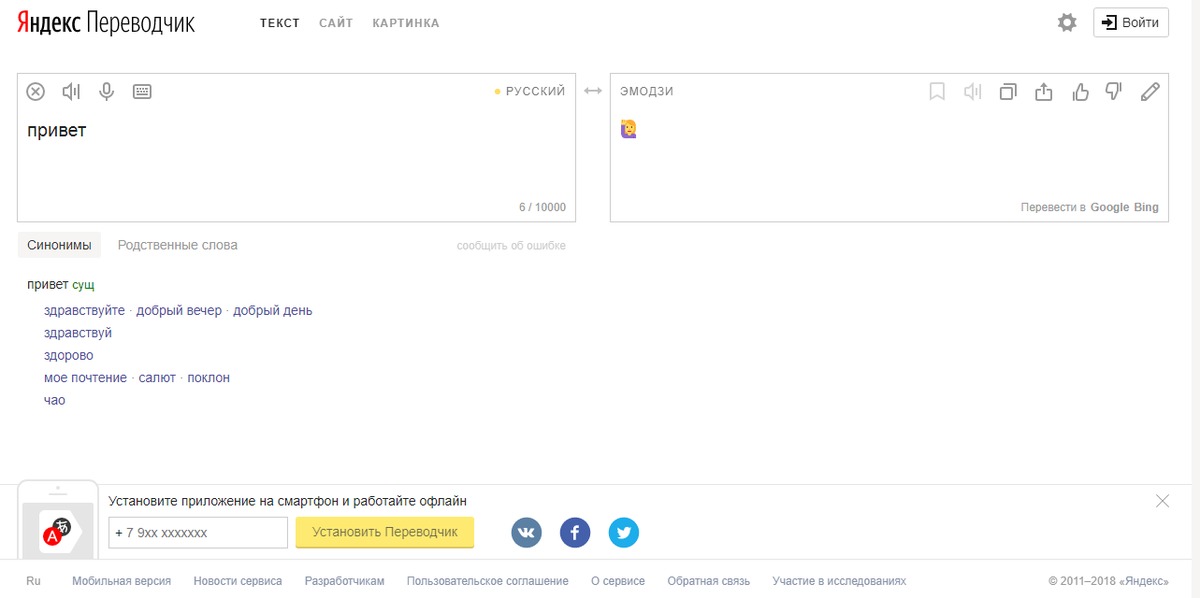Select synonym здравствуй
The image size is (1200, 598).
tap(78, 333)
